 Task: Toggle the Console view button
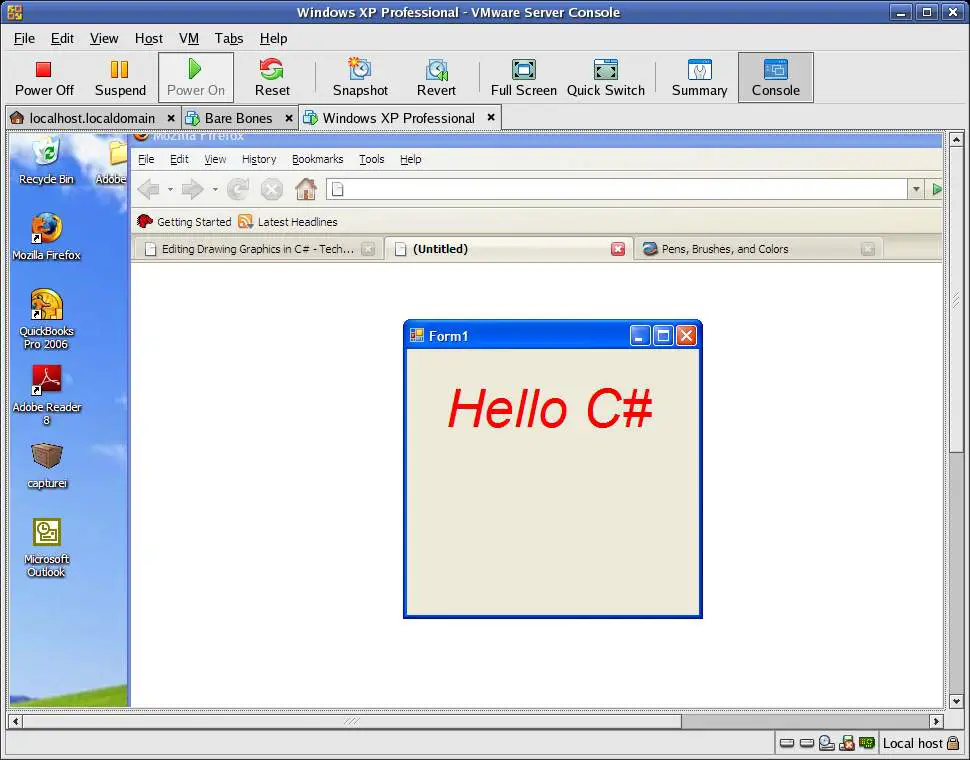[x=775, y=77]
